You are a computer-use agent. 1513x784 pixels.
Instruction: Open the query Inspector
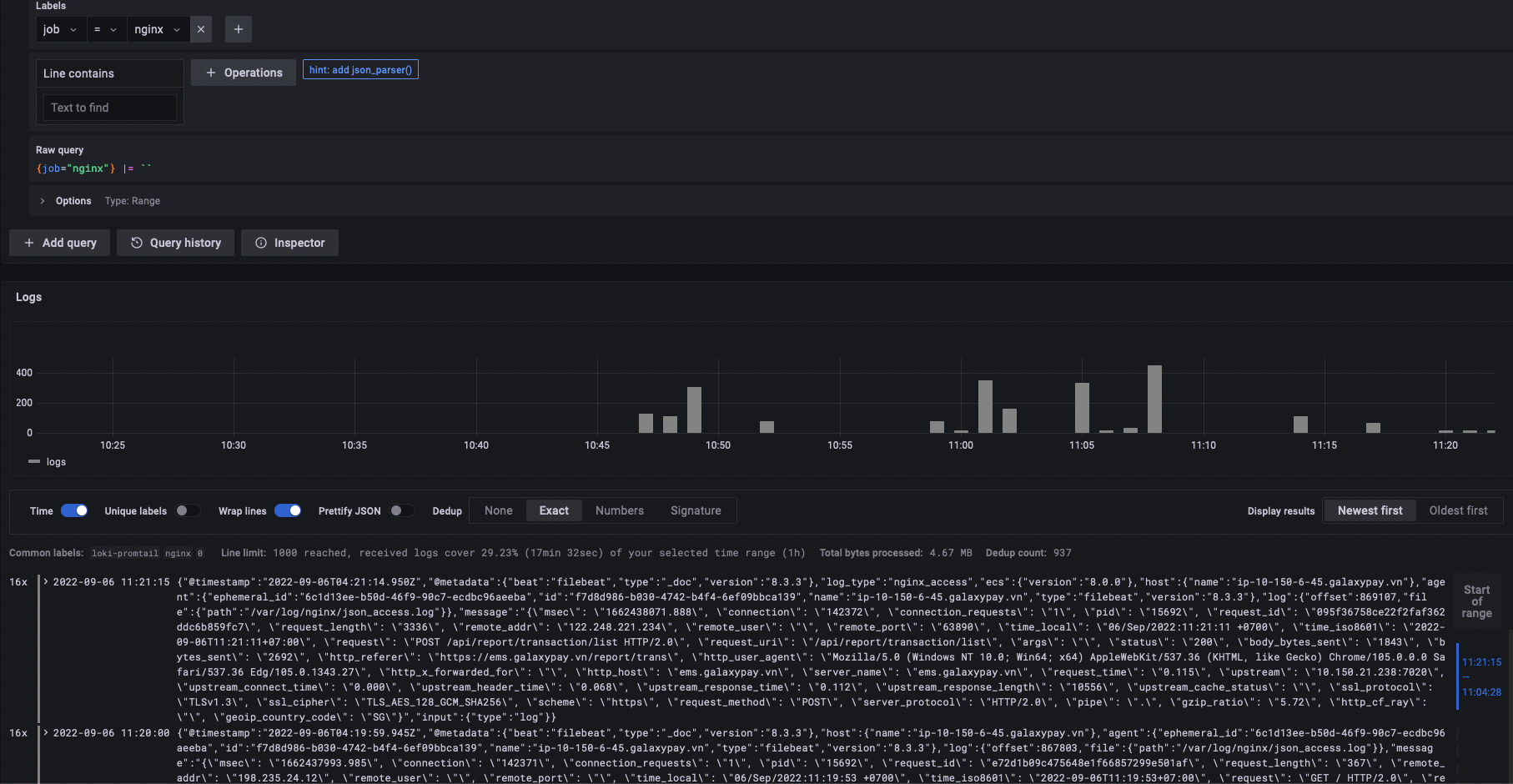pos(289,243)
